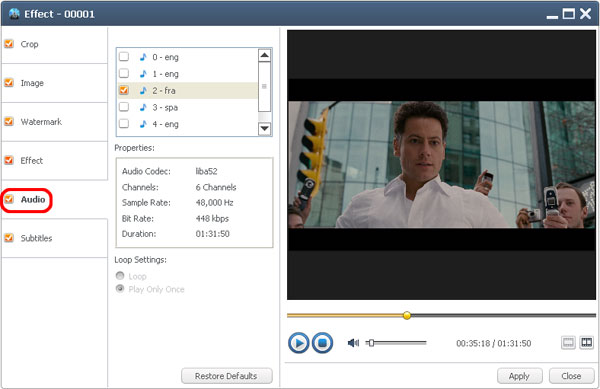Open the Image tab
The width and height of the screenshot is (600, 389).
(55, 83)
